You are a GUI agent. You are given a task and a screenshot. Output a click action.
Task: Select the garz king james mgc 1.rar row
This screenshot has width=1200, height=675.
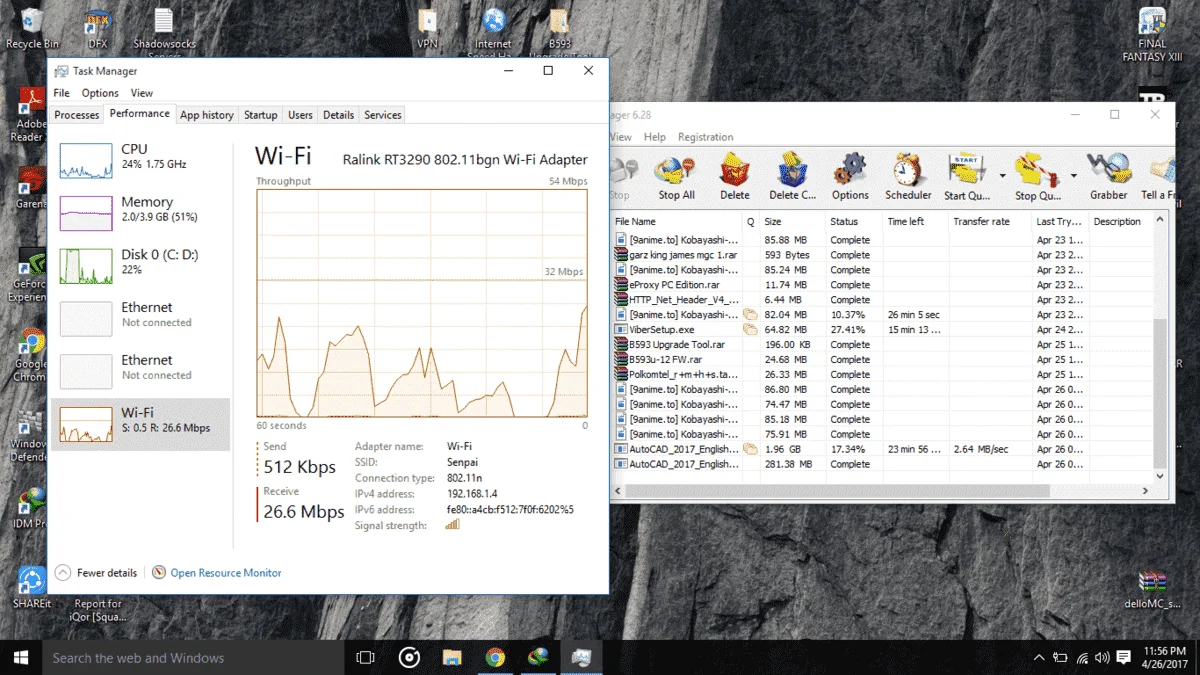(881, 254)
